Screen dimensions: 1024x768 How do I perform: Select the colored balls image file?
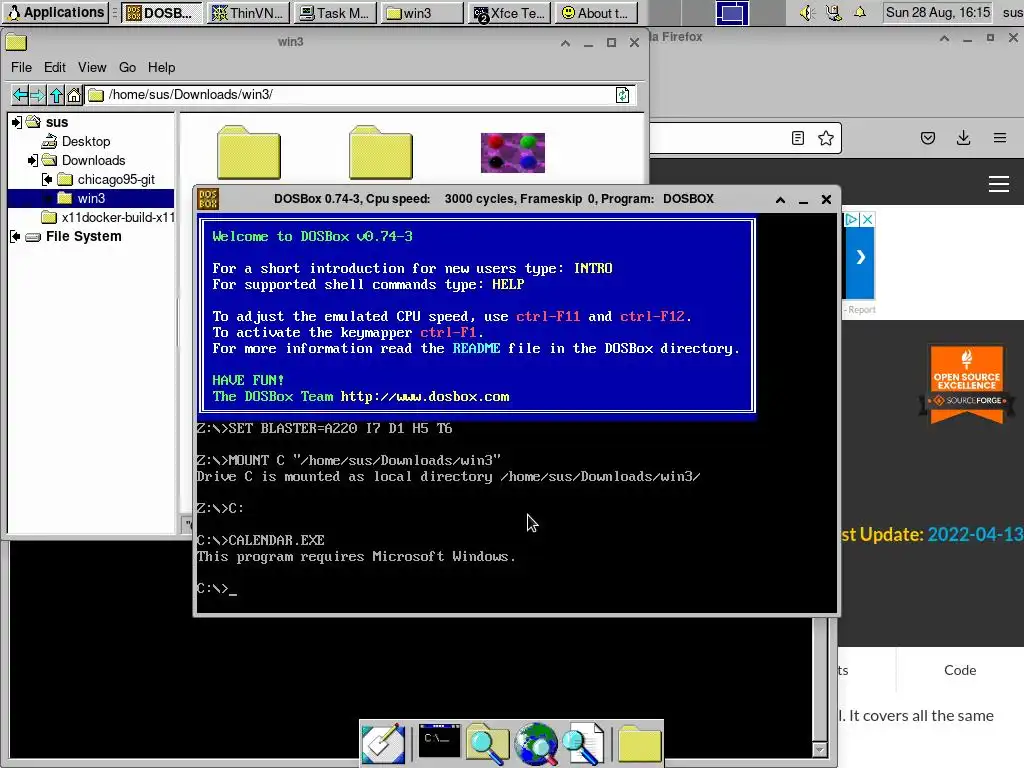point(513,153)
